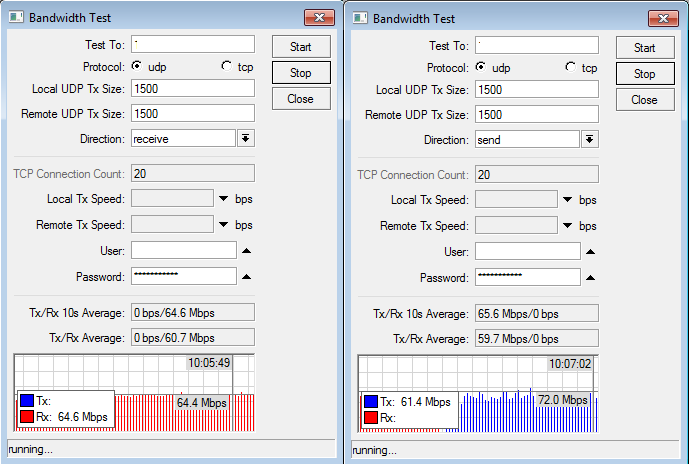
Task: Click TCP Connection Count field in left window
Action: tap(193, 173)
